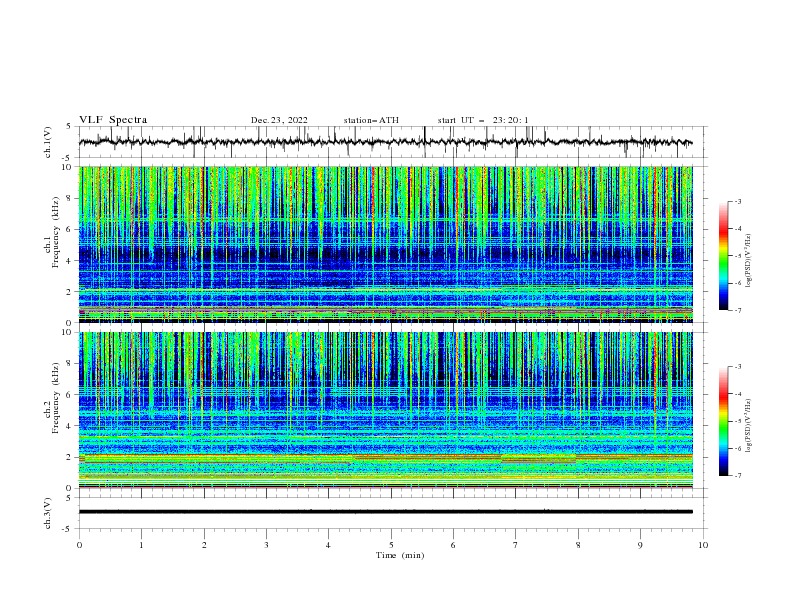Click tick label "8" on the Time axis
This screenshot has width=792, height=612.
coord(578,545)
